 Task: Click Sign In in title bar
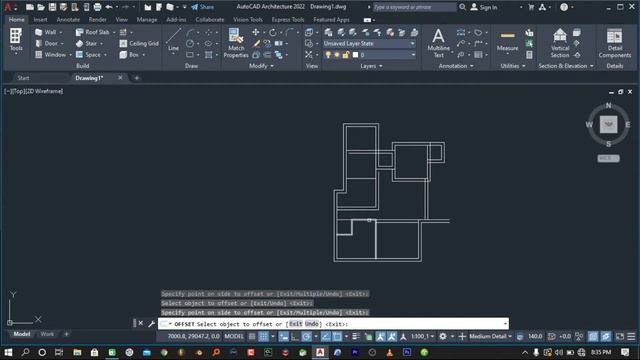pyautogui.click(x=484, y=7)
